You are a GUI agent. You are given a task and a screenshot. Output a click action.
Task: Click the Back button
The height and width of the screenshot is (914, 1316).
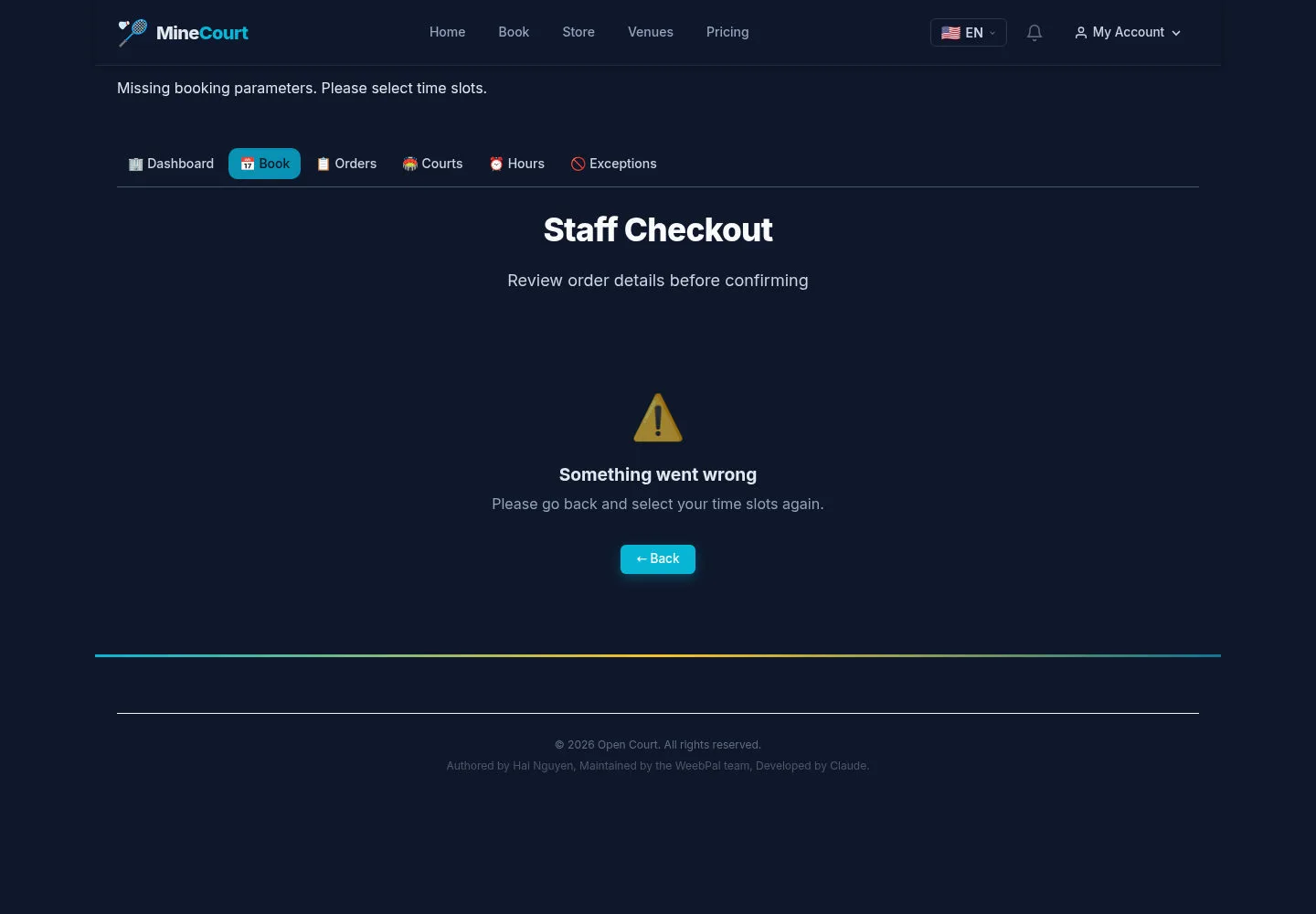658,559
